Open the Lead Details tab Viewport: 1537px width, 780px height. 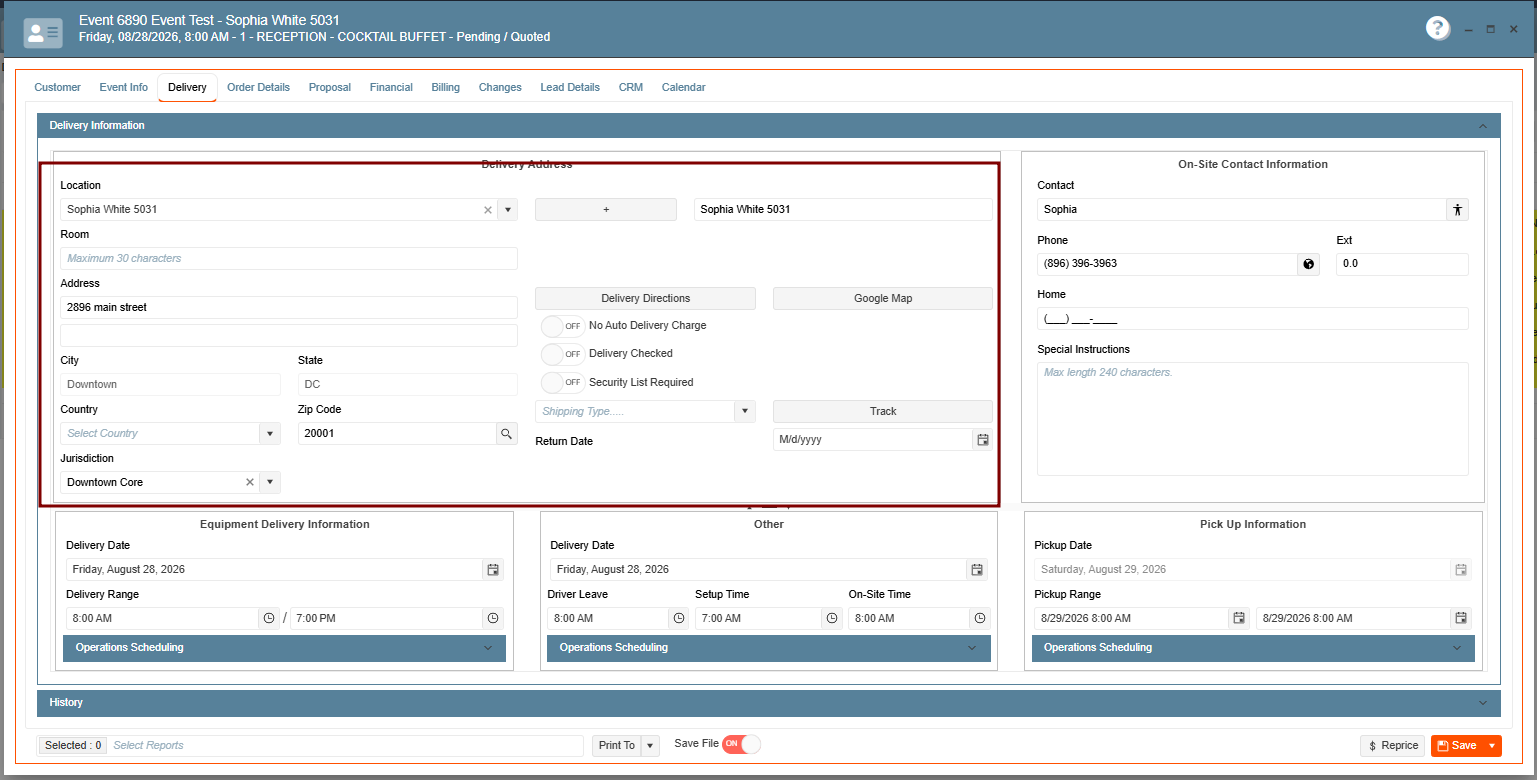pos(570,88)
